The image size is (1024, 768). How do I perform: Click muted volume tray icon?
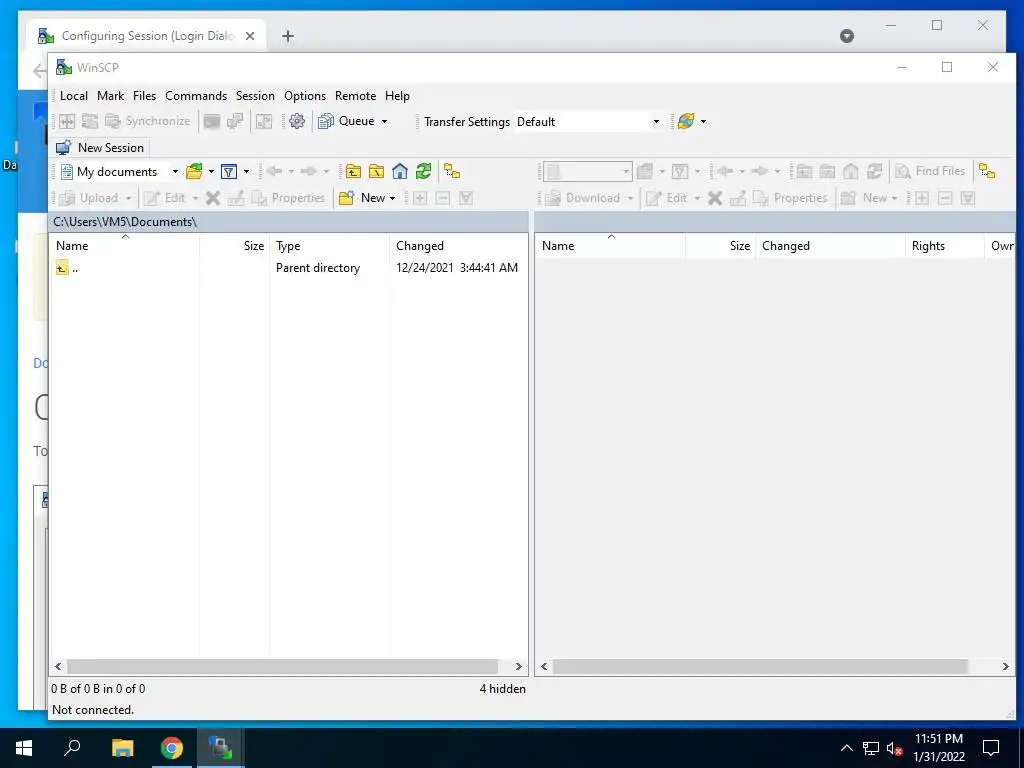pos(894,748)
